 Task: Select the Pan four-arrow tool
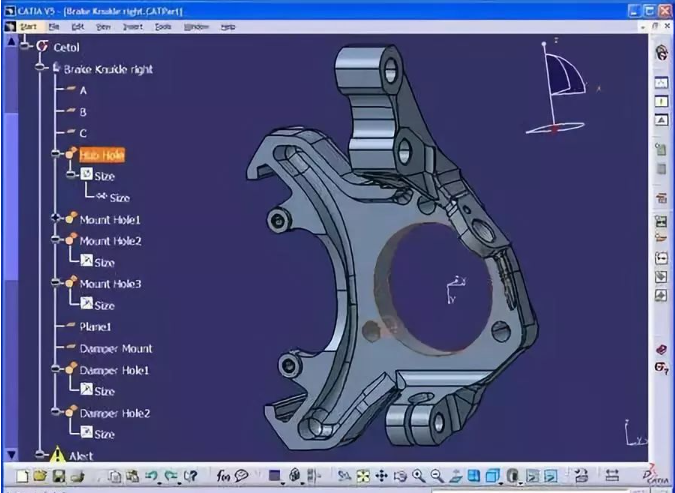tap(381, 476)
